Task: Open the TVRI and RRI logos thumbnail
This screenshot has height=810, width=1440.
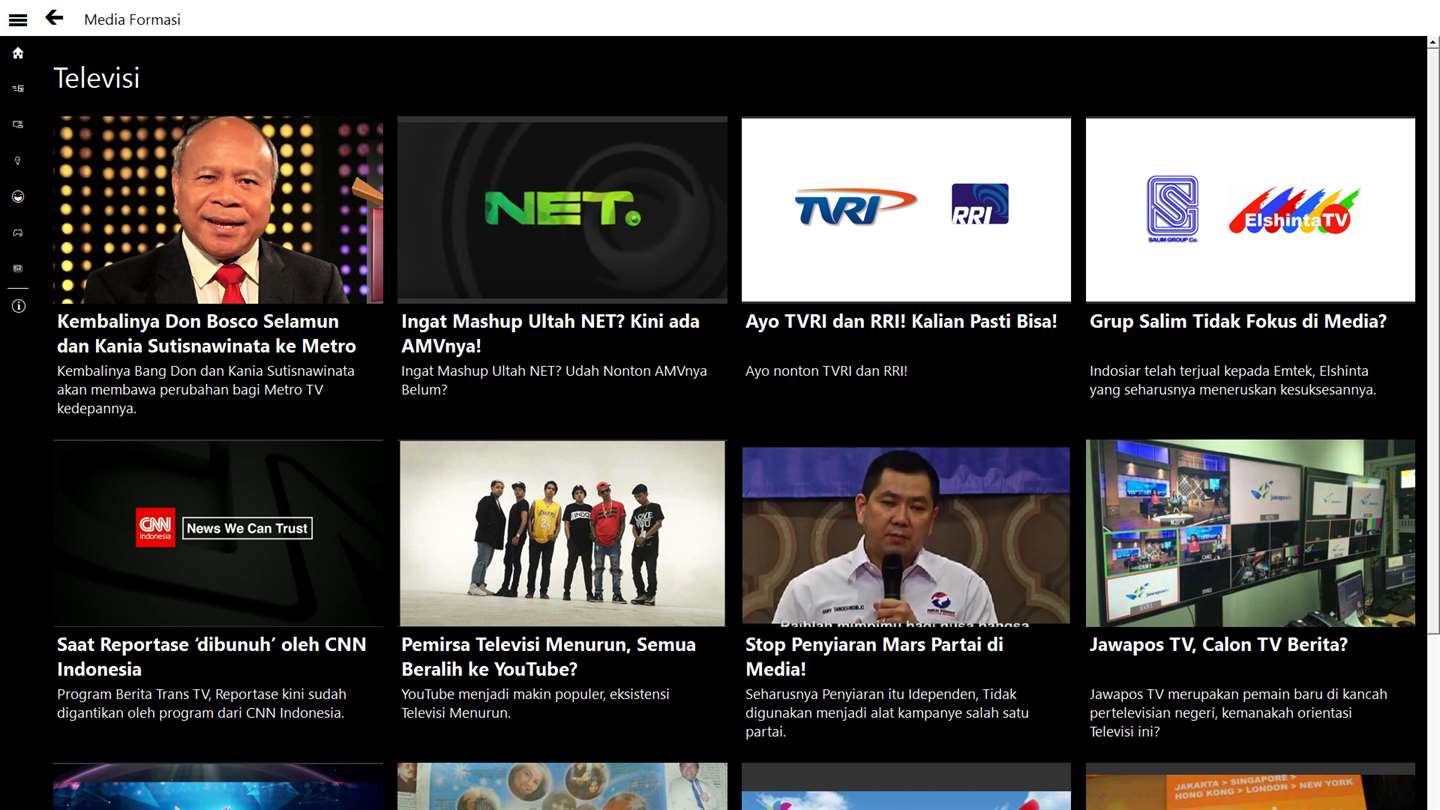Action: [906, 210]
